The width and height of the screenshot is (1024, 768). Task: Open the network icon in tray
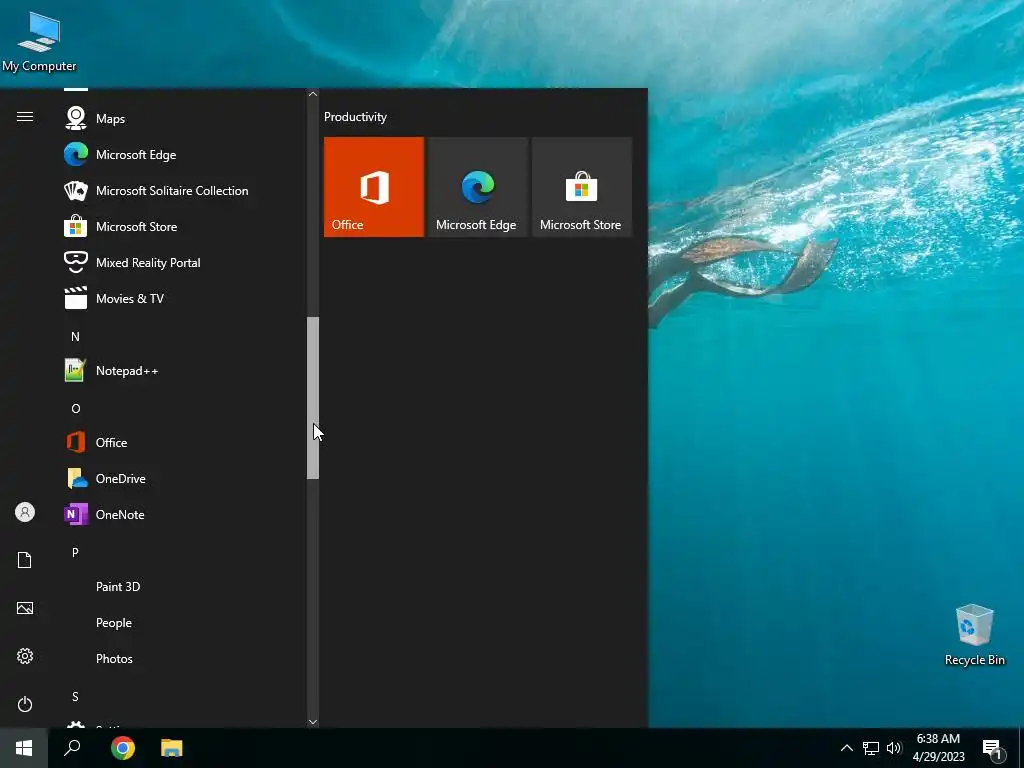pyautogui.click(x=871, y=748)
